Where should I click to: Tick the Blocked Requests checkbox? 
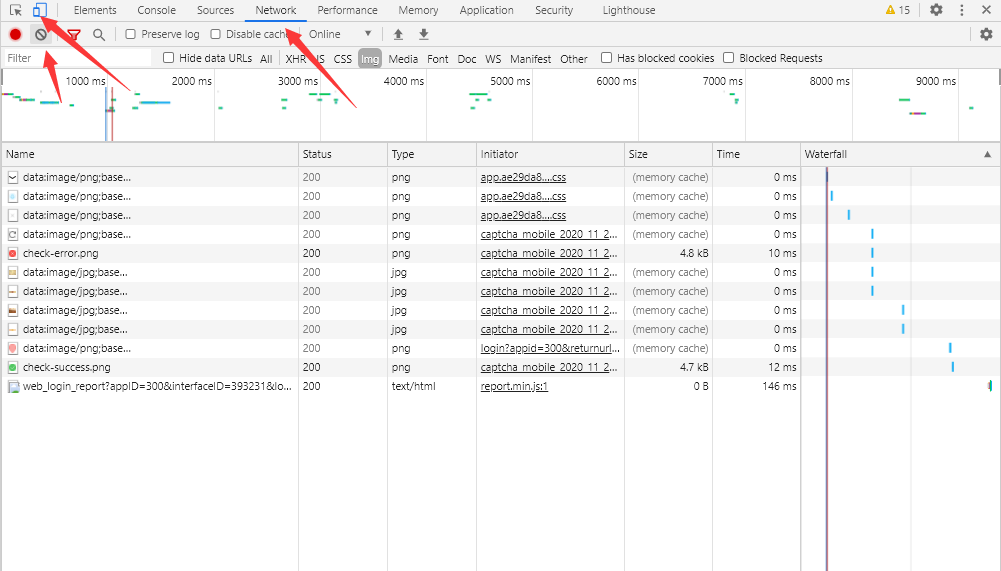pos(729,58)
